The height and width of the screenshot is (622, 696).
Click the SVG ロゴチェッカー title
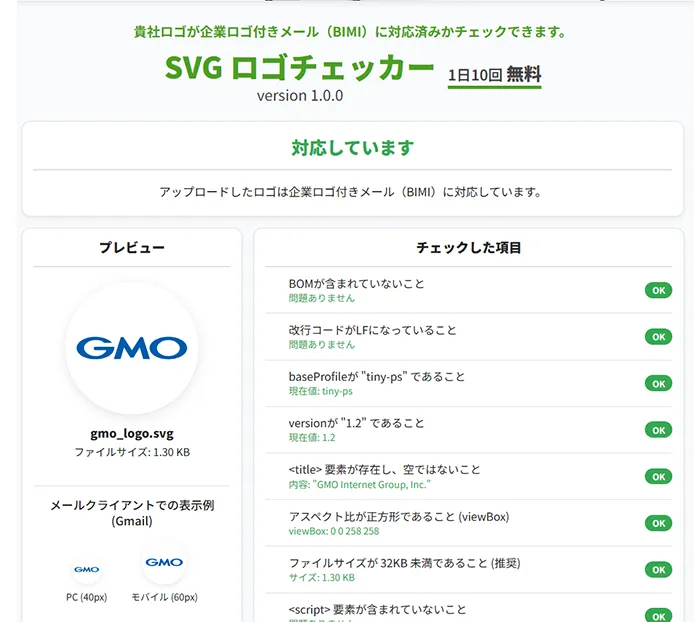(300, 68)
